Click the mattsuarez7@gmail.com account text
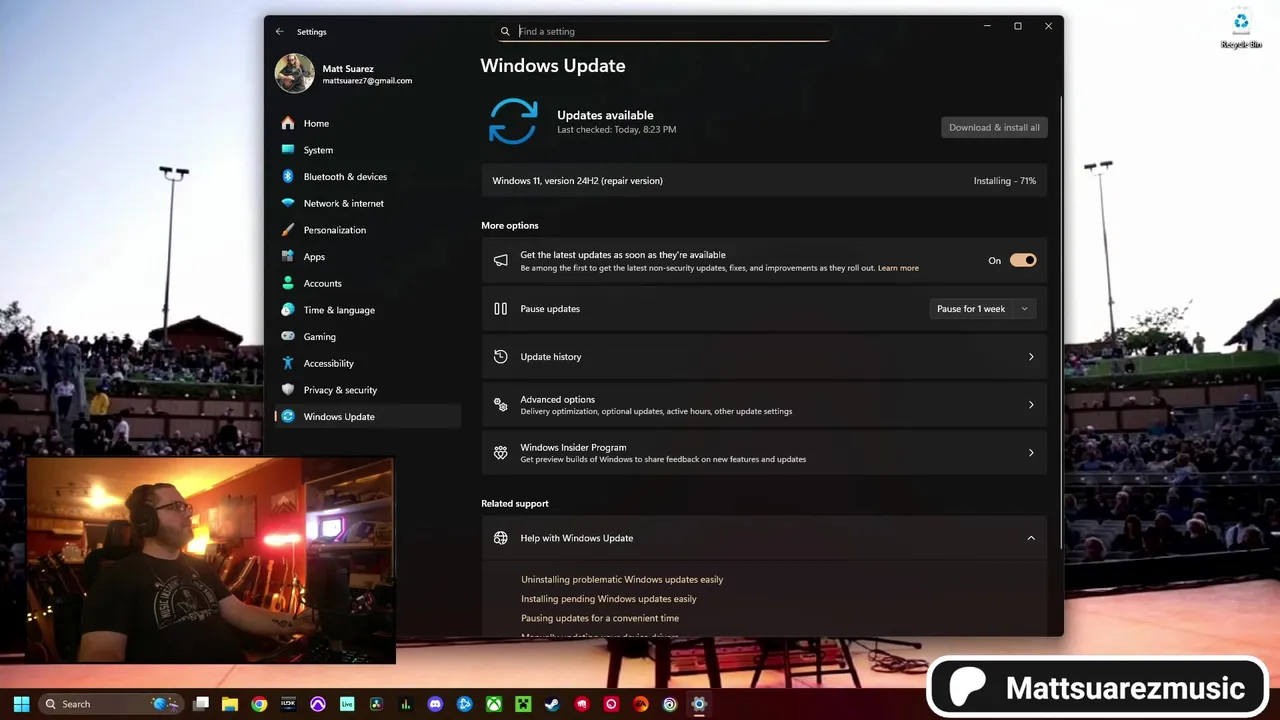This screenshot has width=1280, height=720. [x=367, y=81]
